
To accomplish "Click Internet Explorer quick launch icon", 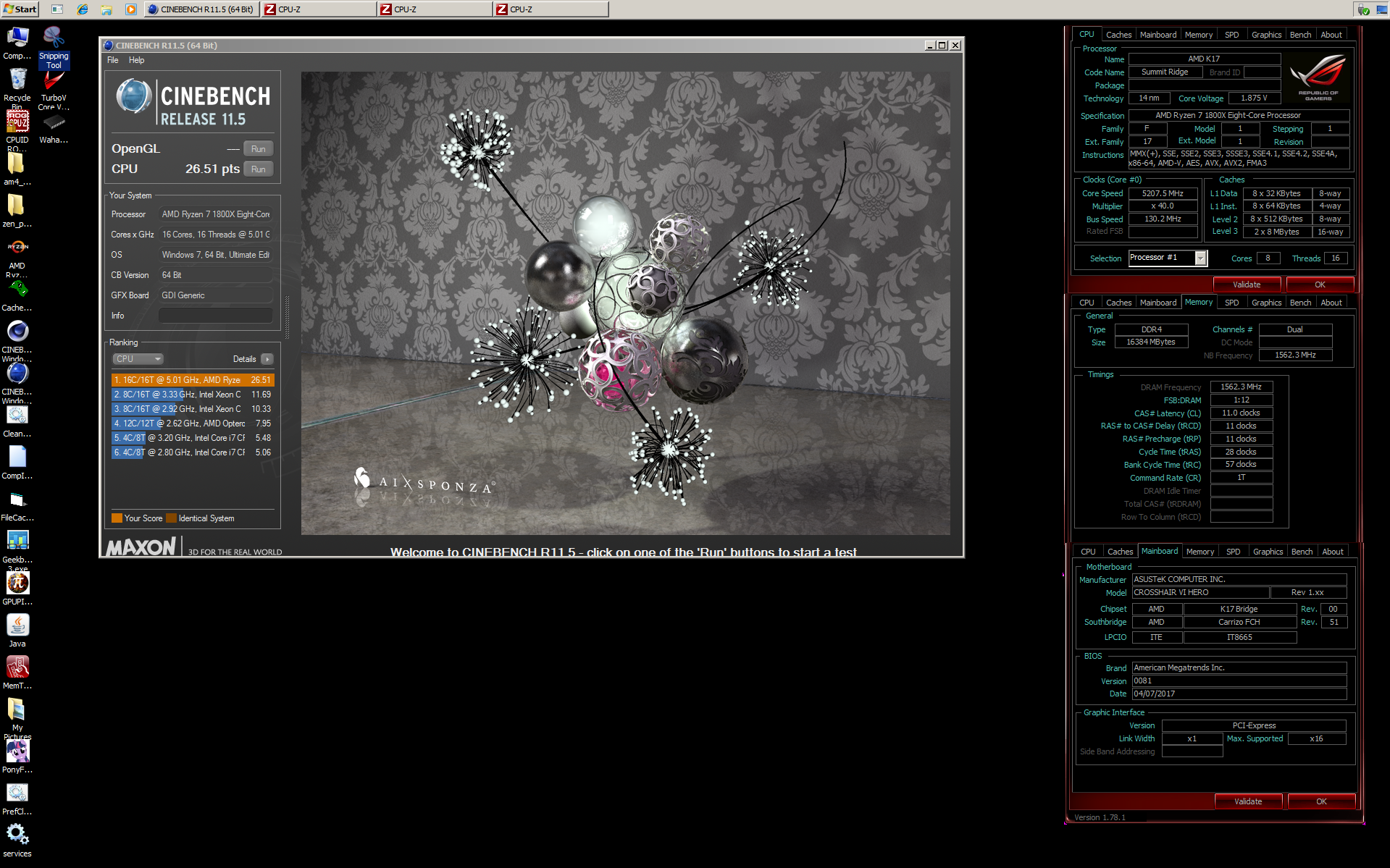I will (83, 9).
